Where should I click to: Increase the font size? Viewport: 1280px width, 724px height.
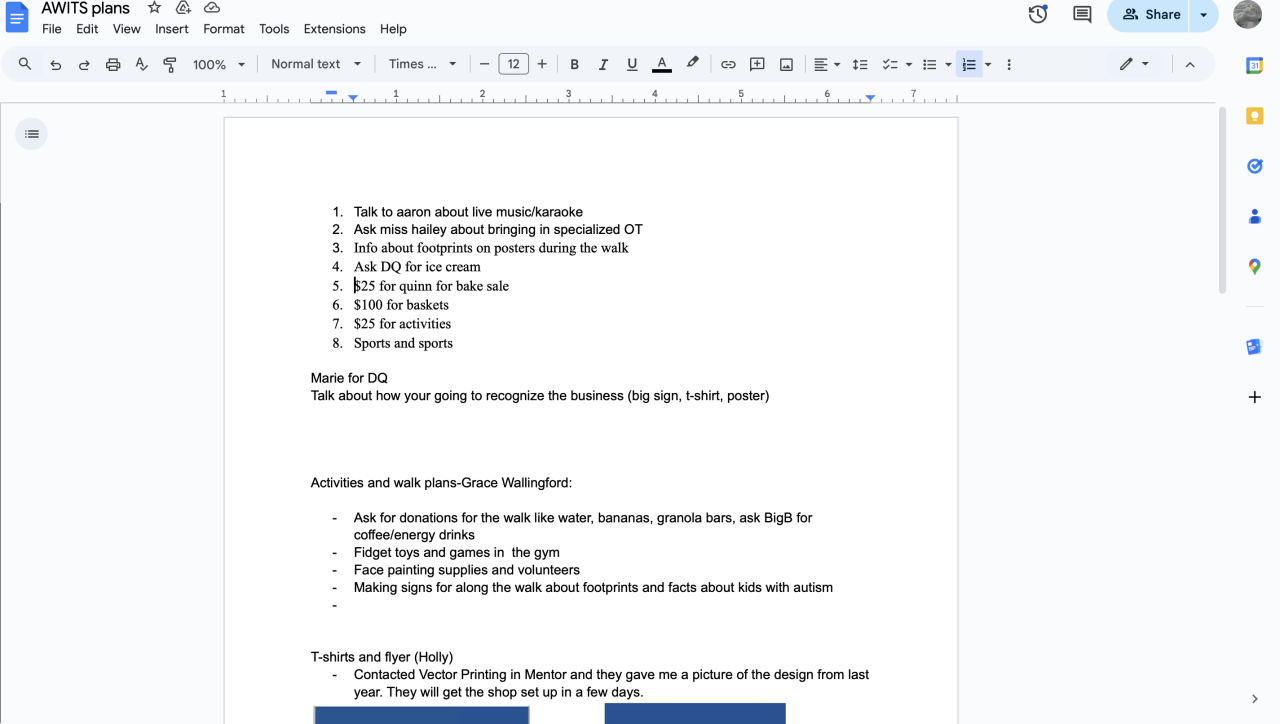[542, 64]
